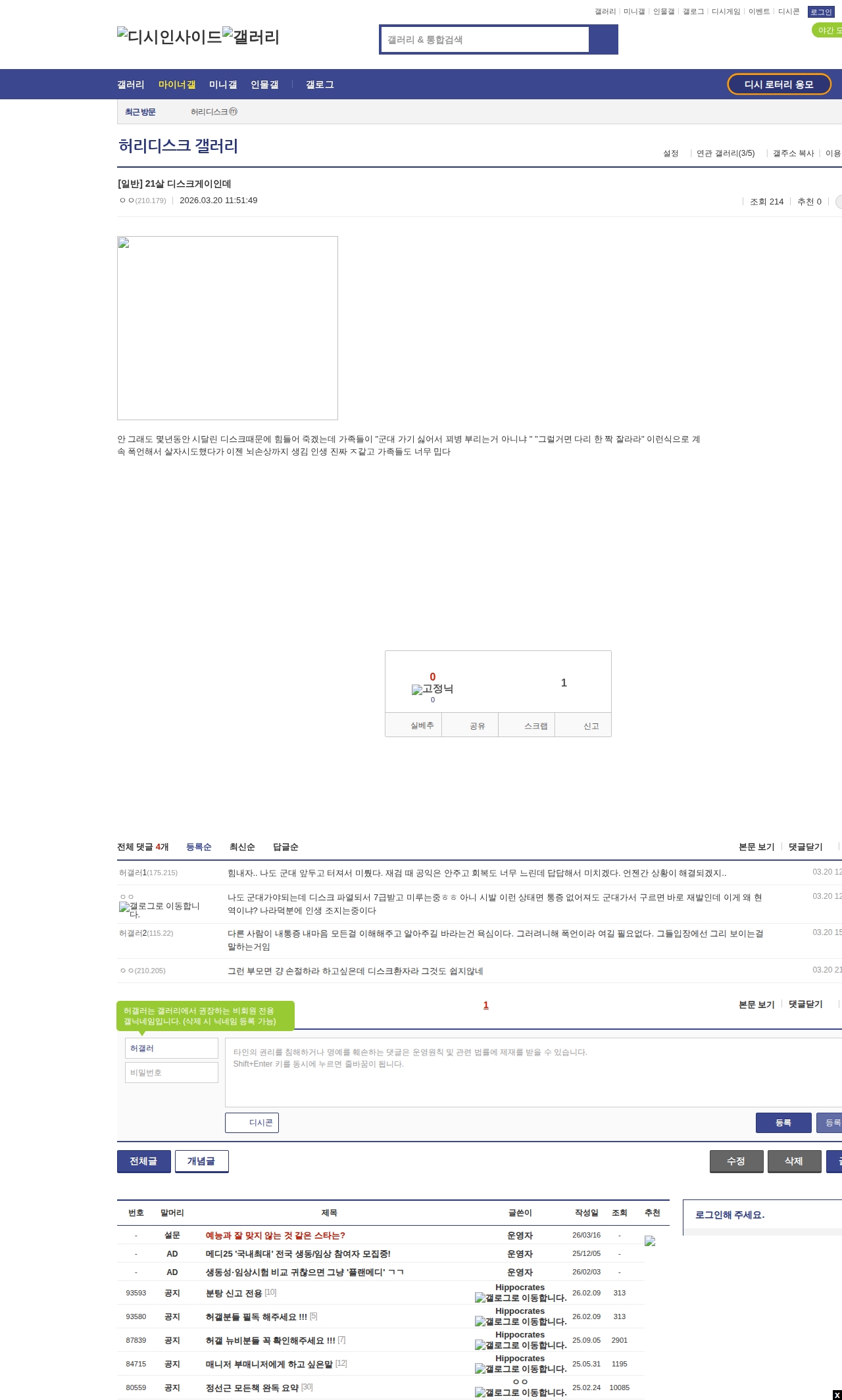
Task: Click the 비밀번호 password field
Action: click(x=172, y=1073)
